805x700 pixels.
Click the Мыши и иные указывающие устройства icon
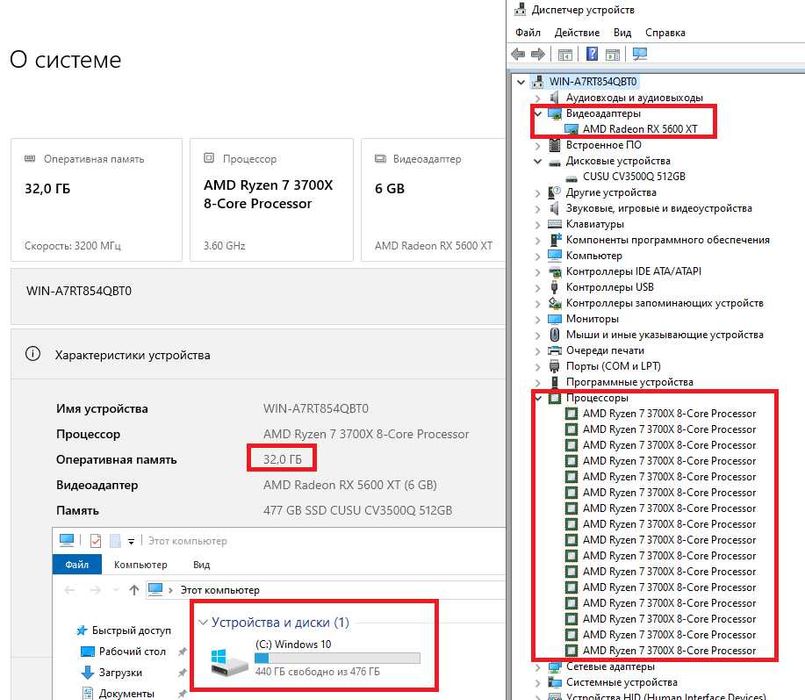click(554, 335)
